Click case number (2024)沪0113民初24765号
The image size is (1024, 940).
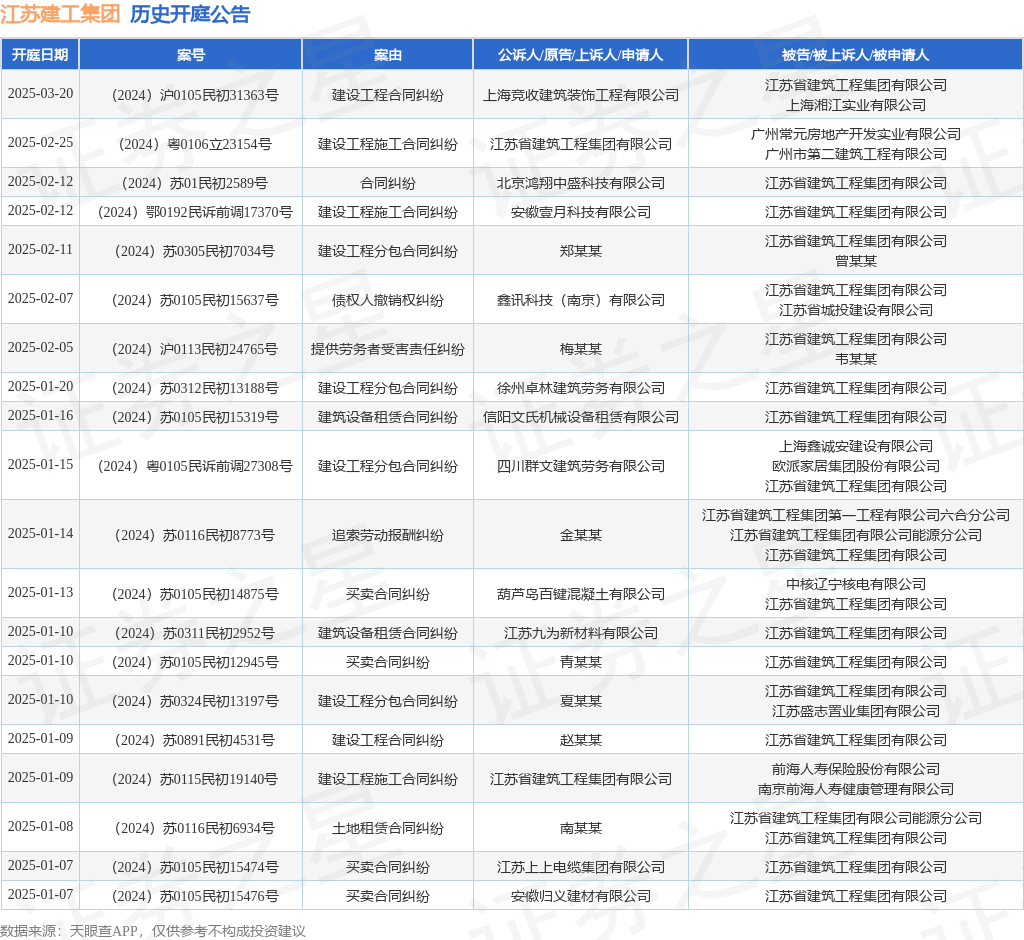195,349
